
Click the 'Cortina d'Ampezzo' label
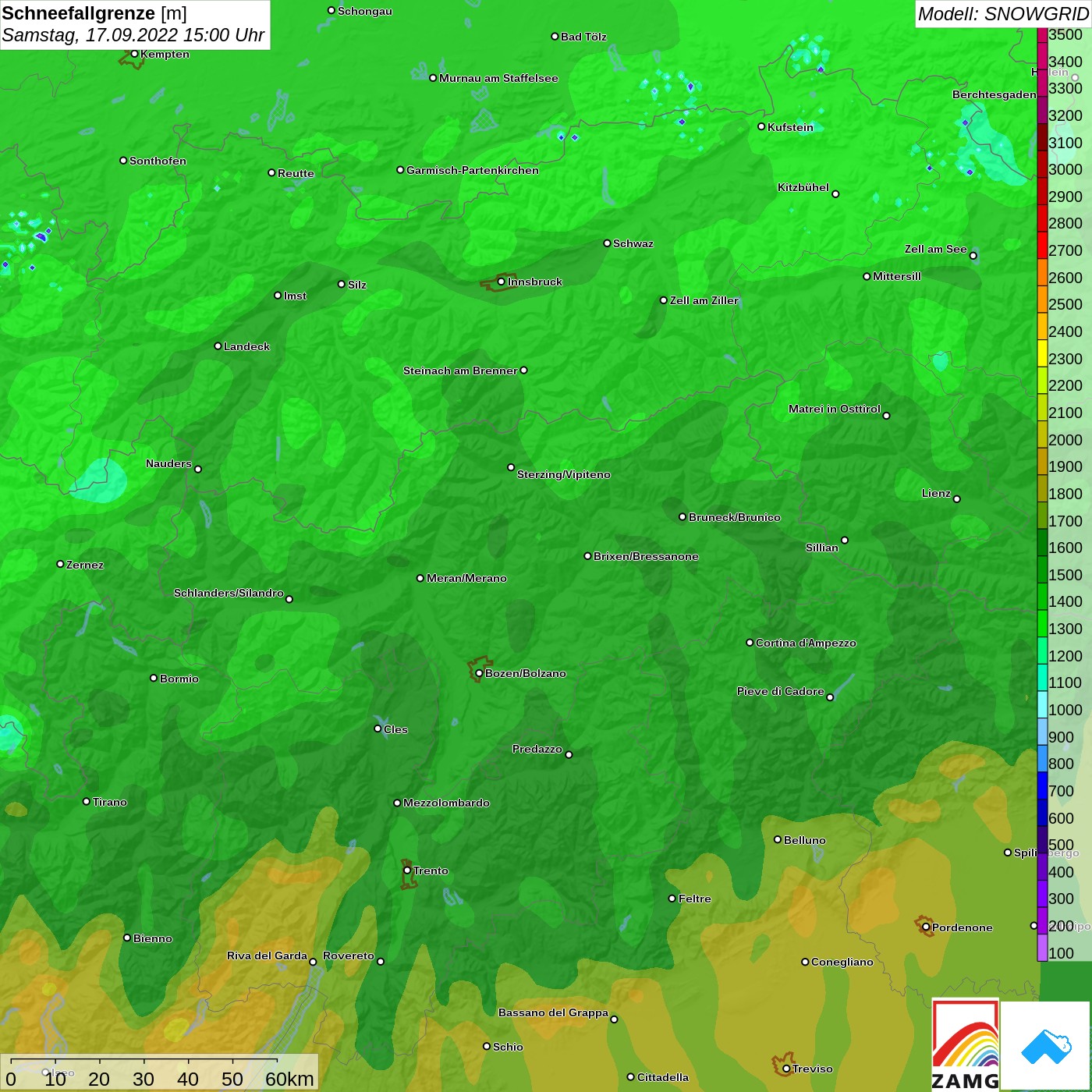tap(806, 643)
